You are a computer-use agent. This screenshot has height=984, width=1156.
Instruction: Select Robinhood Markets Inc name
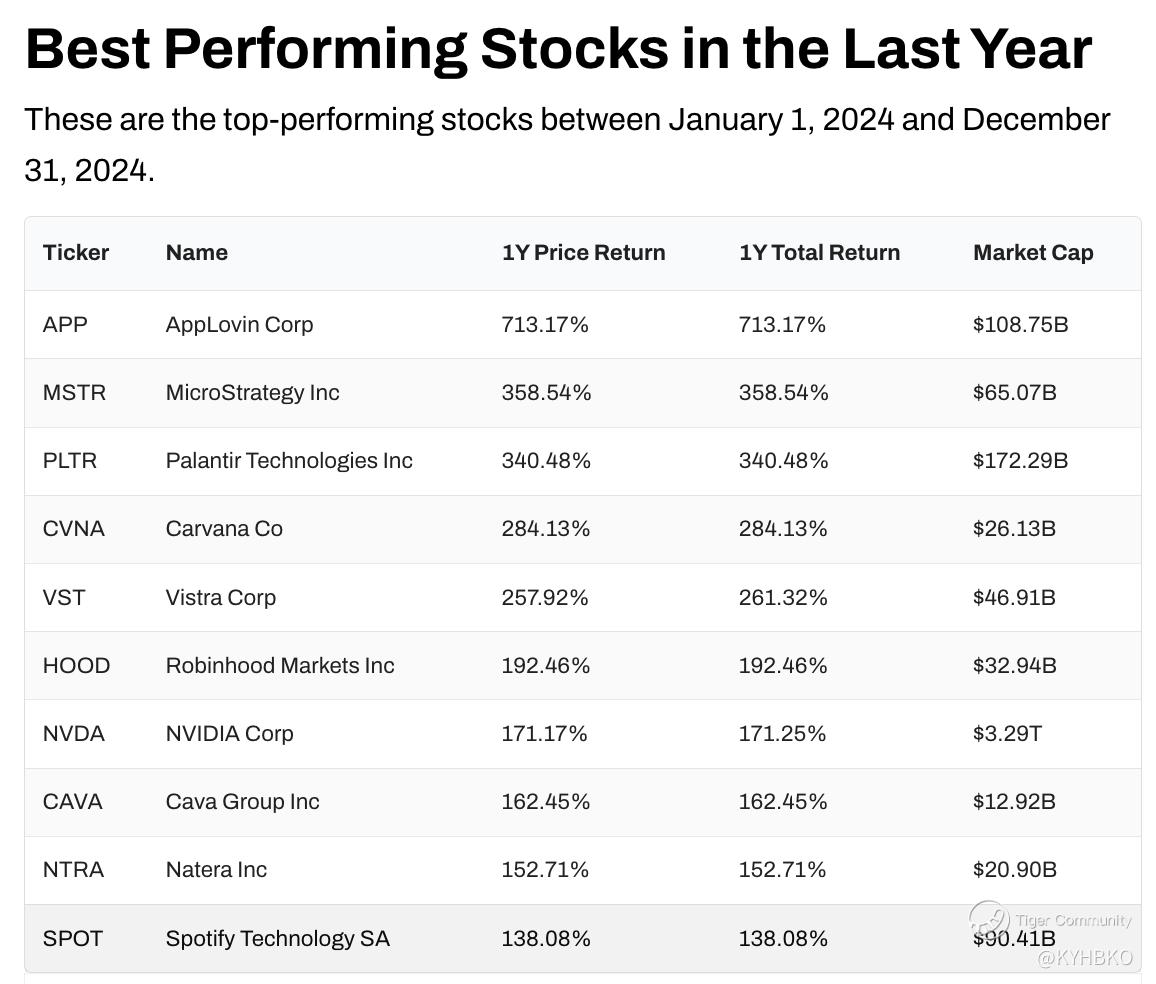click(280, 665)
